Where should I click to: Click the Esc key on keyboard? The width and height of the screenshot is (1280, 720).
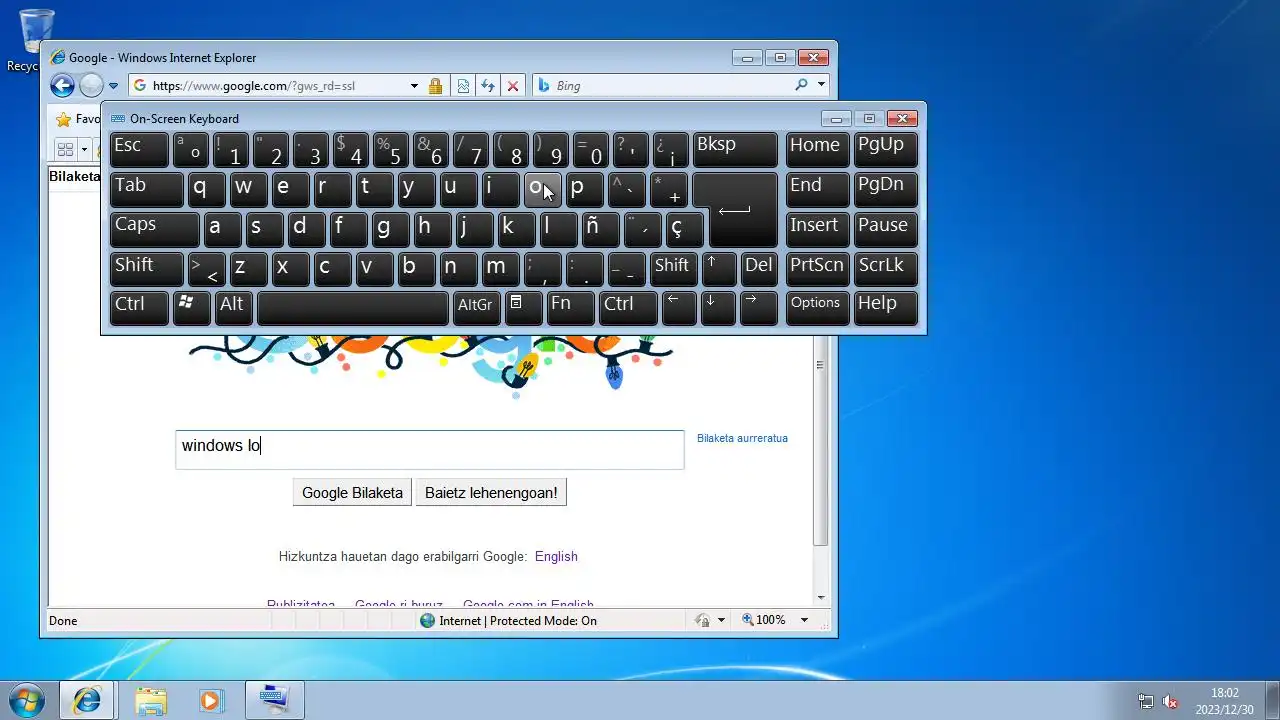(139, 149)
